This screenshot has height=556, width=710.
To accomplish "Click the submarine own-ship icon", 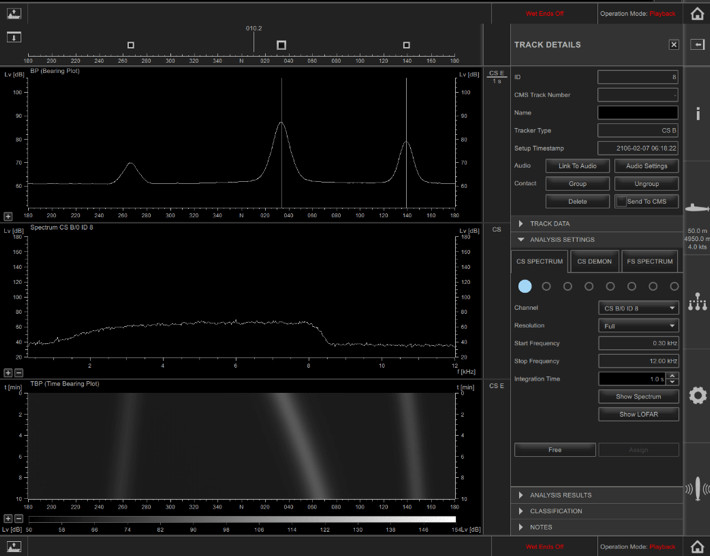I will [x=697, y=208].
